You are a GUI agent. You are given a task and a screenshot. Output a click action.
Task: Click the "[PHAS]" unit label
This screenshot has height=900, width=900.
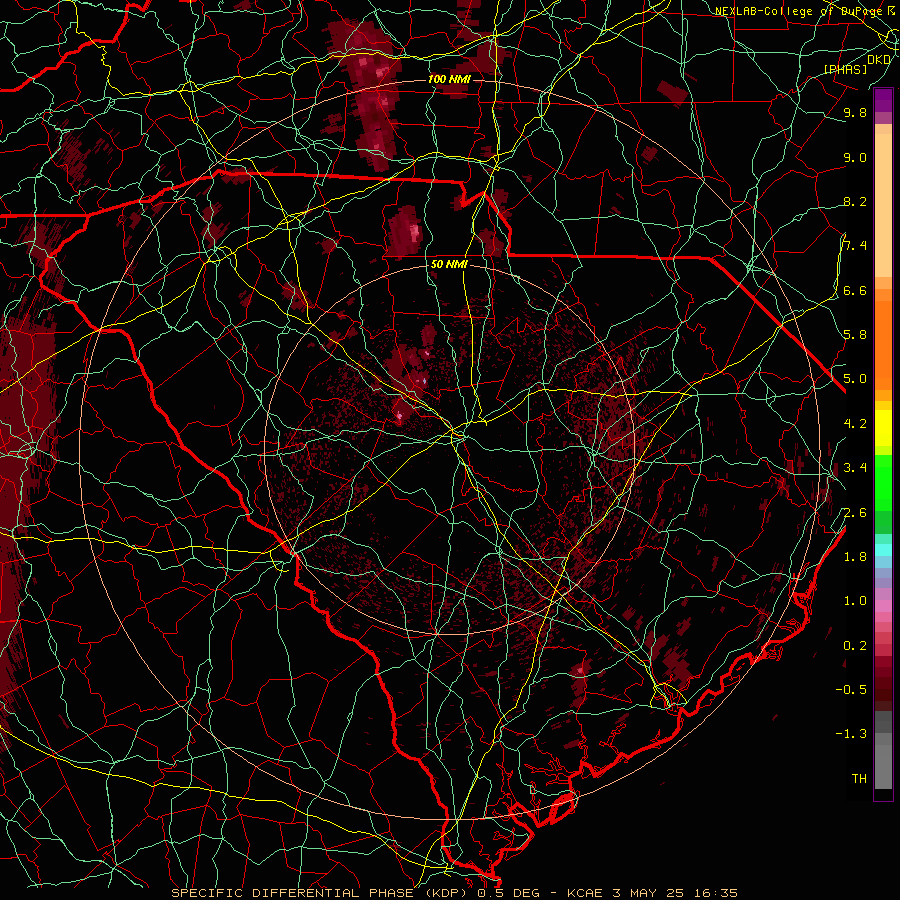click(x=845, y=70)
